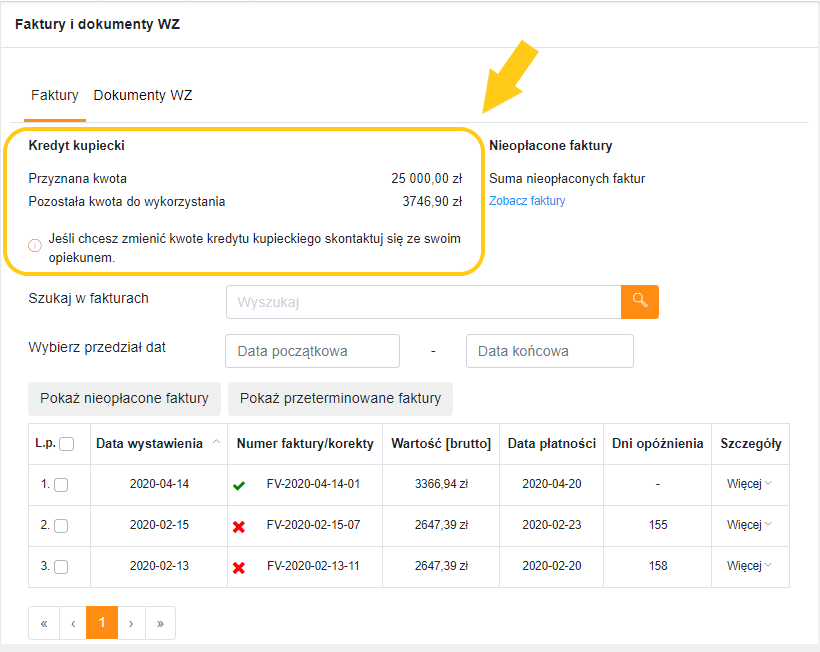820x652 pixels.
Task: Check the box for invoice row 3
Action: point(61,566)
